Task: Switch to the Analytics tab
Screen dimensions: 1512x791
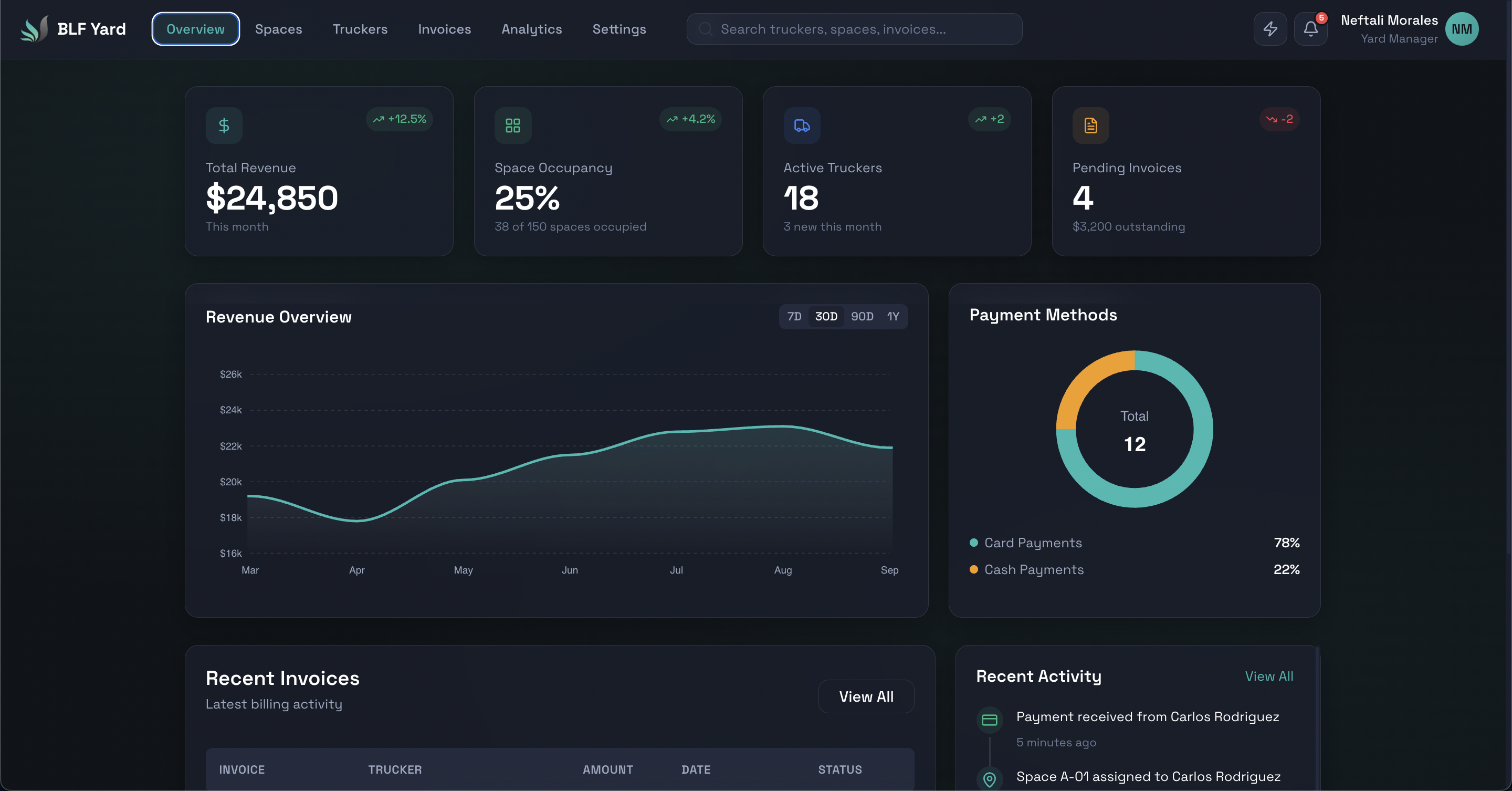Action: [x=531, y=29]
